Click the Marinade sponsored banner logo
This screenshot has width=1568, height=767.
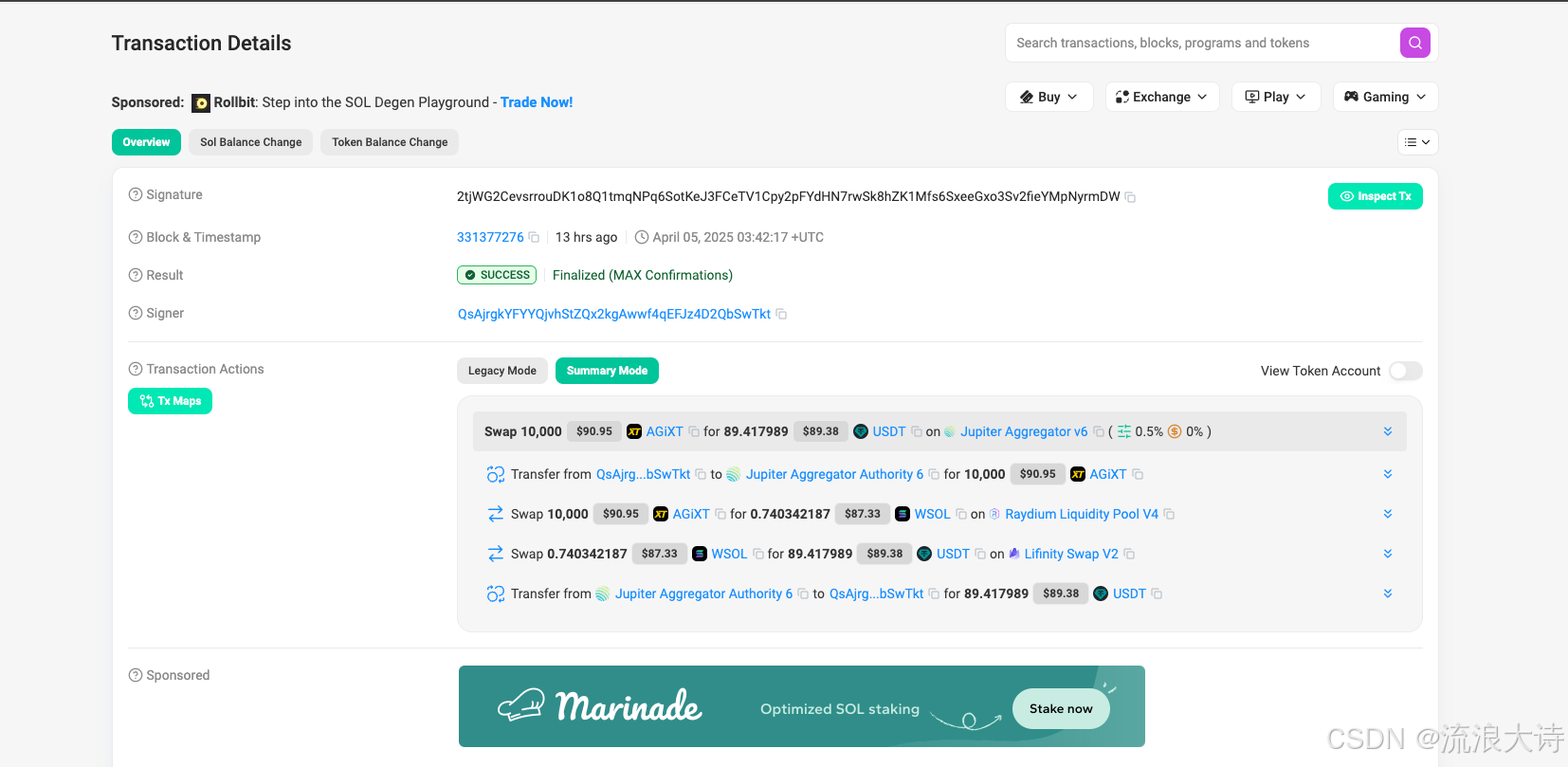coord(601,706)
